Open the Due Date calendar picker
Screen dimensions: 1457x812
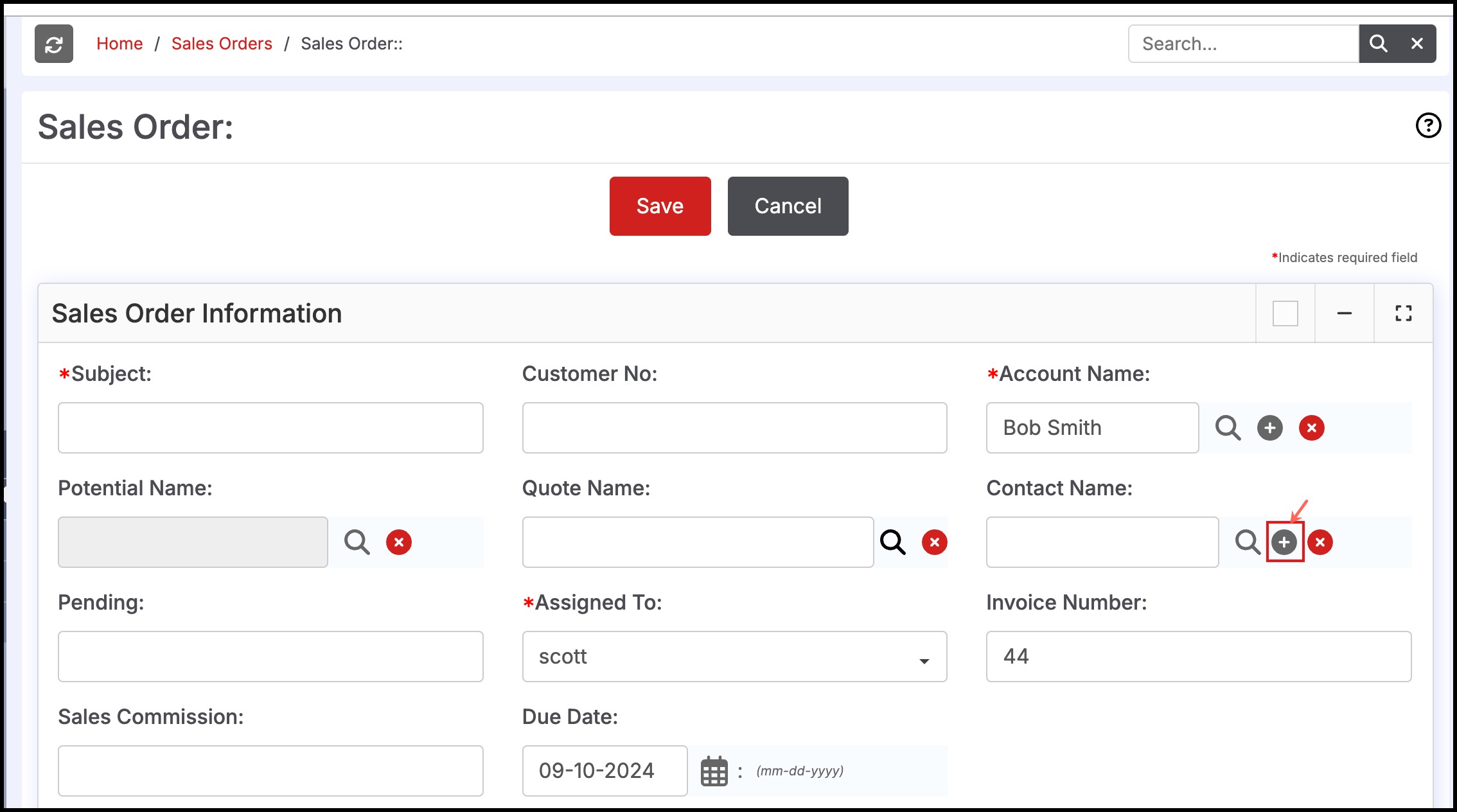(714, 771)
